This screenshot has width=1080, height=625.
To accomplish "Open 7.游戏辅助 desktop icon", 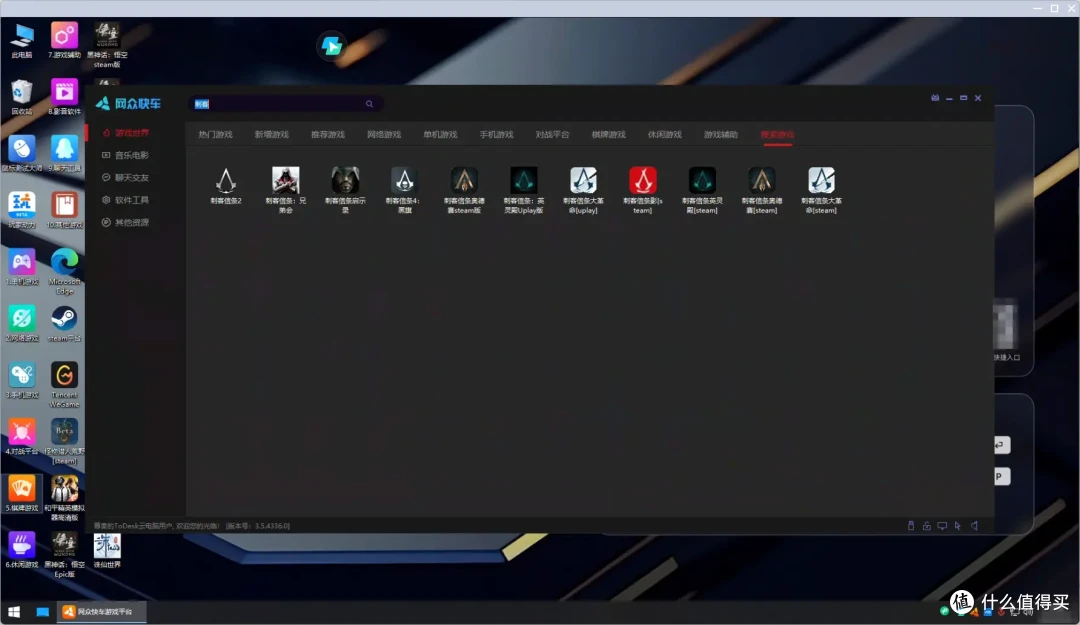I will pos(64,41).
